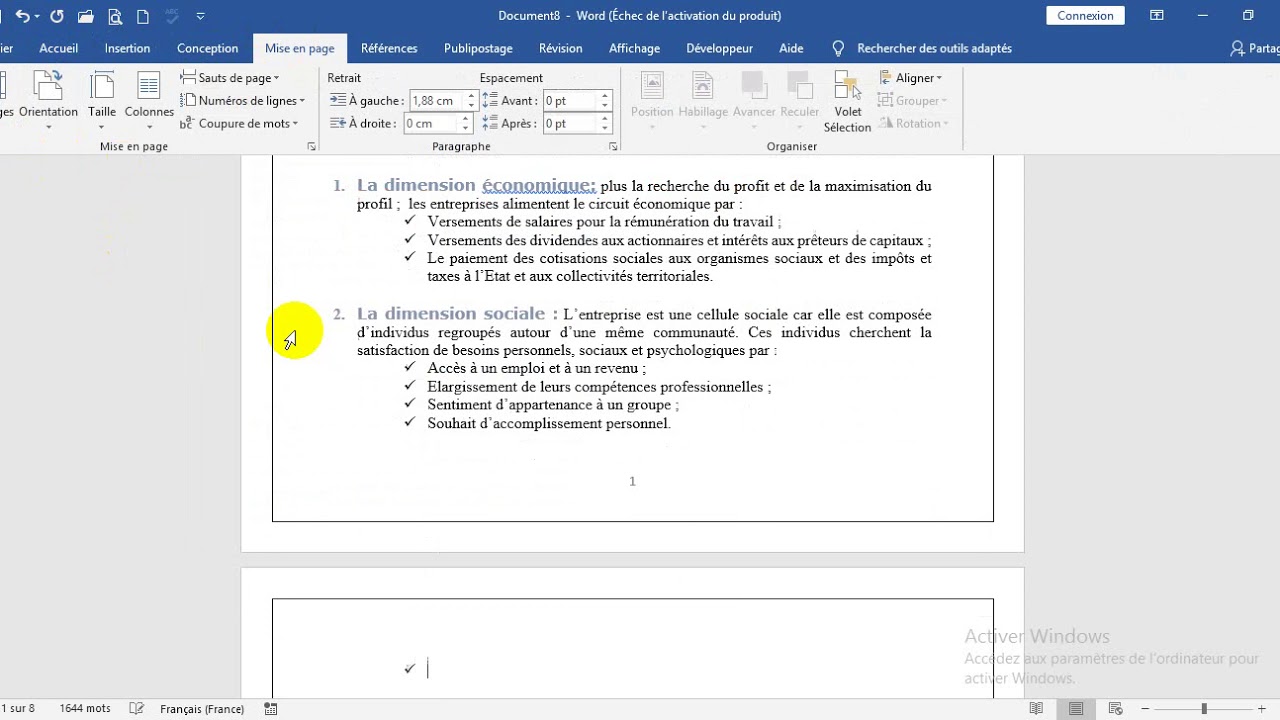Click the spelling proofing status icon
This screenshot has height=720, width=1280.
pyautogui.click(x=137, y=708)
